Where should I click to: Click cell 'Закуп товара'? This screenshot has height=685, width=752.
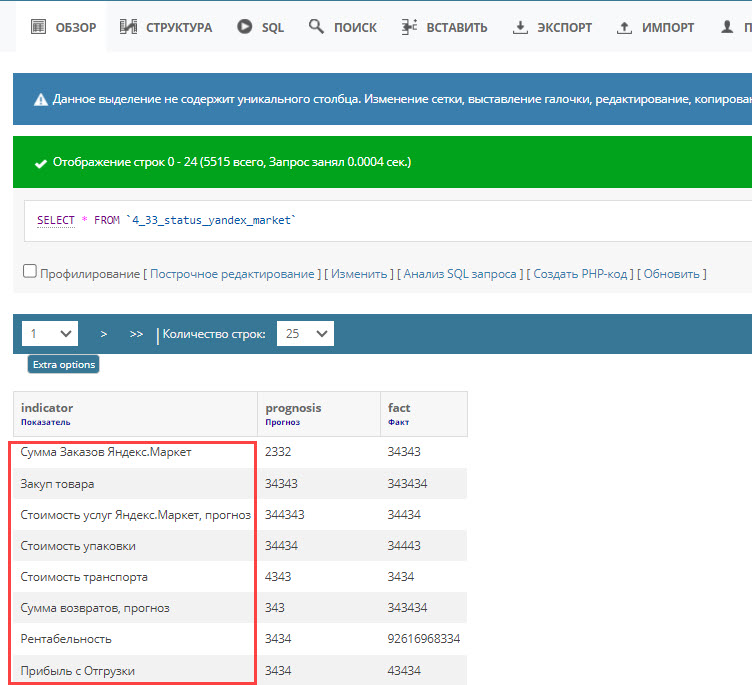click(x=57, y=484)
